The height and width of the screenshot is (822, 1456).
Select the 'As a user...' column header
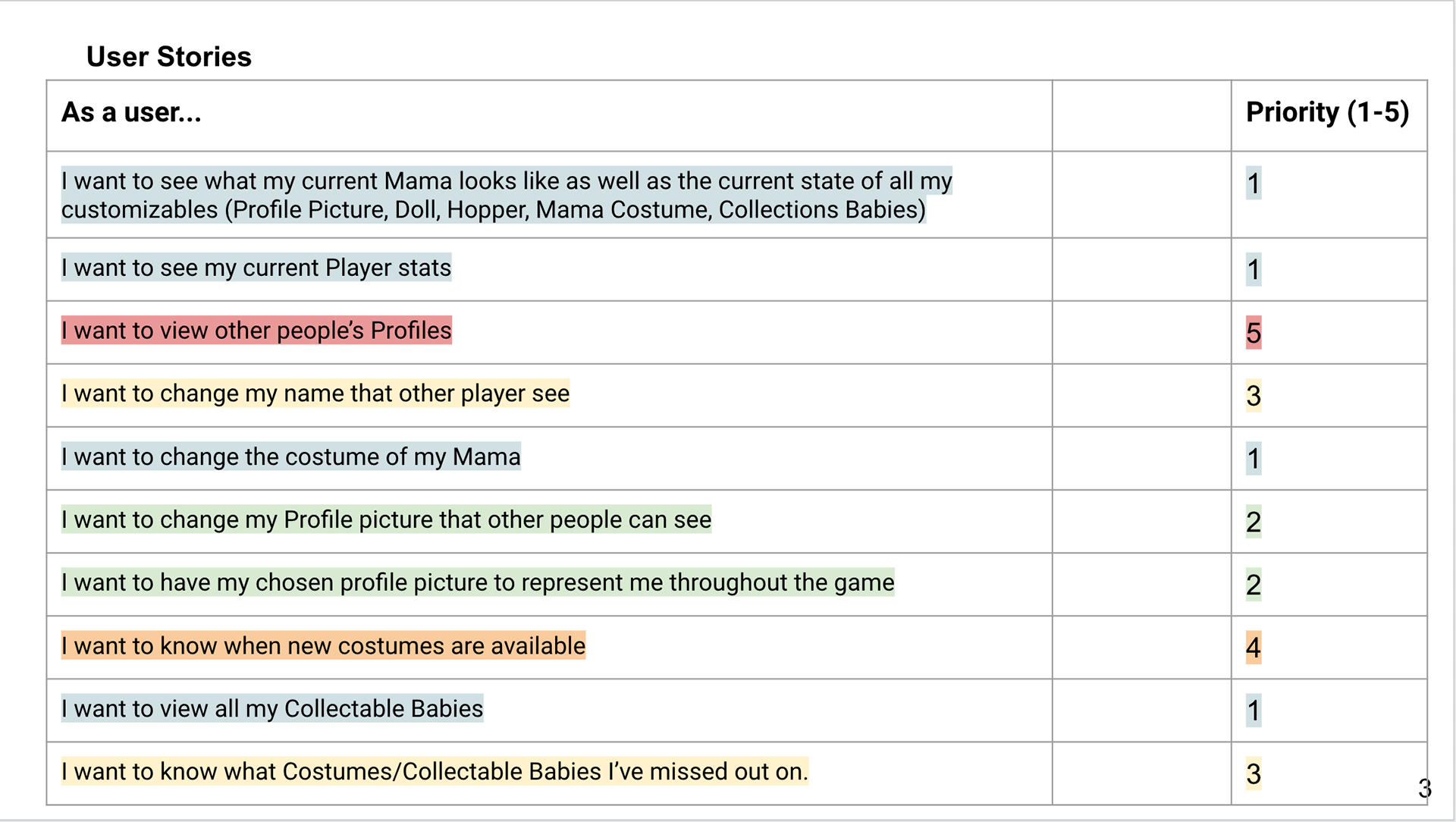(131, 112)
